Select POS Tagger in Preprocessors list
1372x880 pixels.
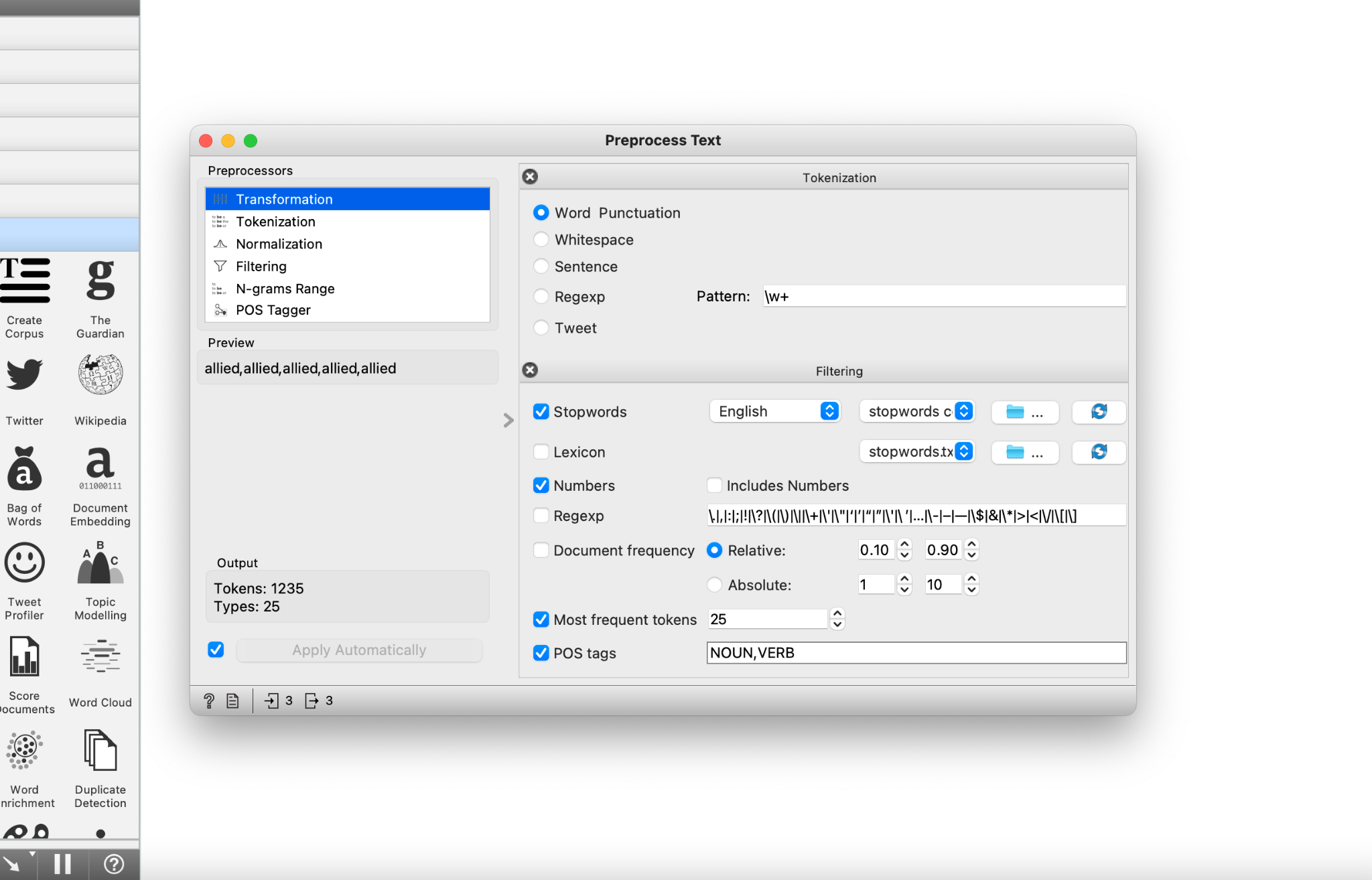coord(347,310)
